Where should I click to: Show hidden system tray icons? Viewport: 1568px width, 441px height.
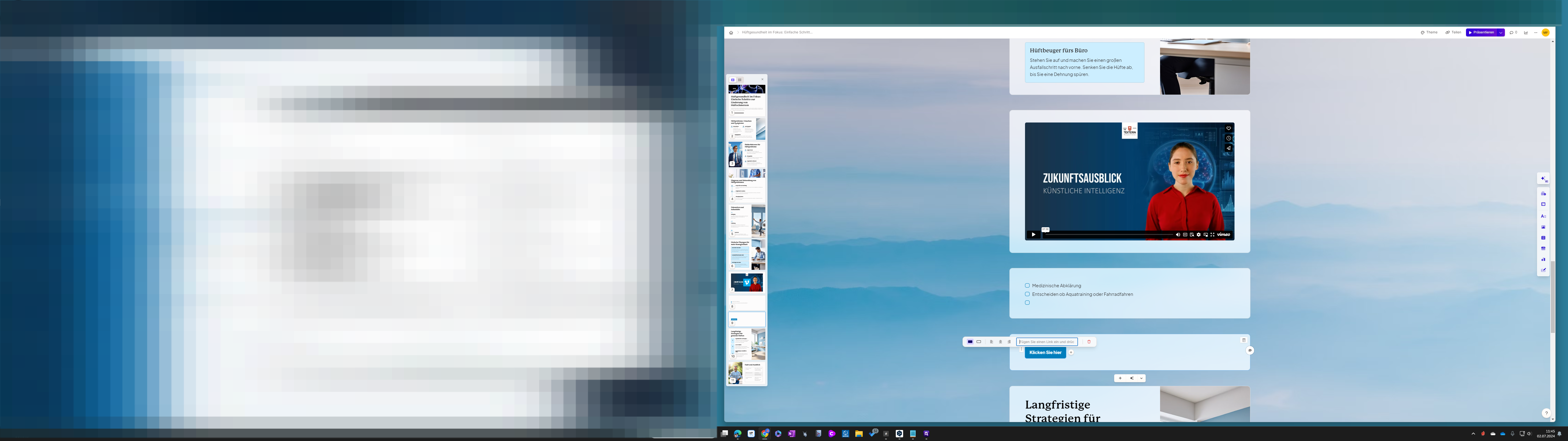pyautogui.click(x=1473, y=434)
